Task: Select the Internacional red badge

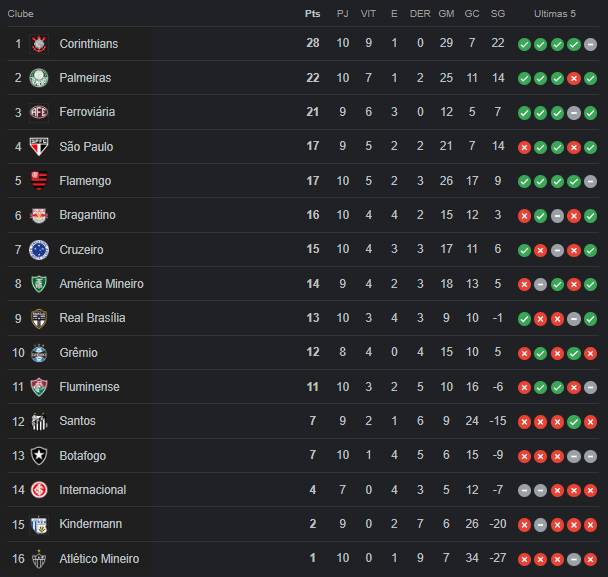Action: [x=39, y=490]
